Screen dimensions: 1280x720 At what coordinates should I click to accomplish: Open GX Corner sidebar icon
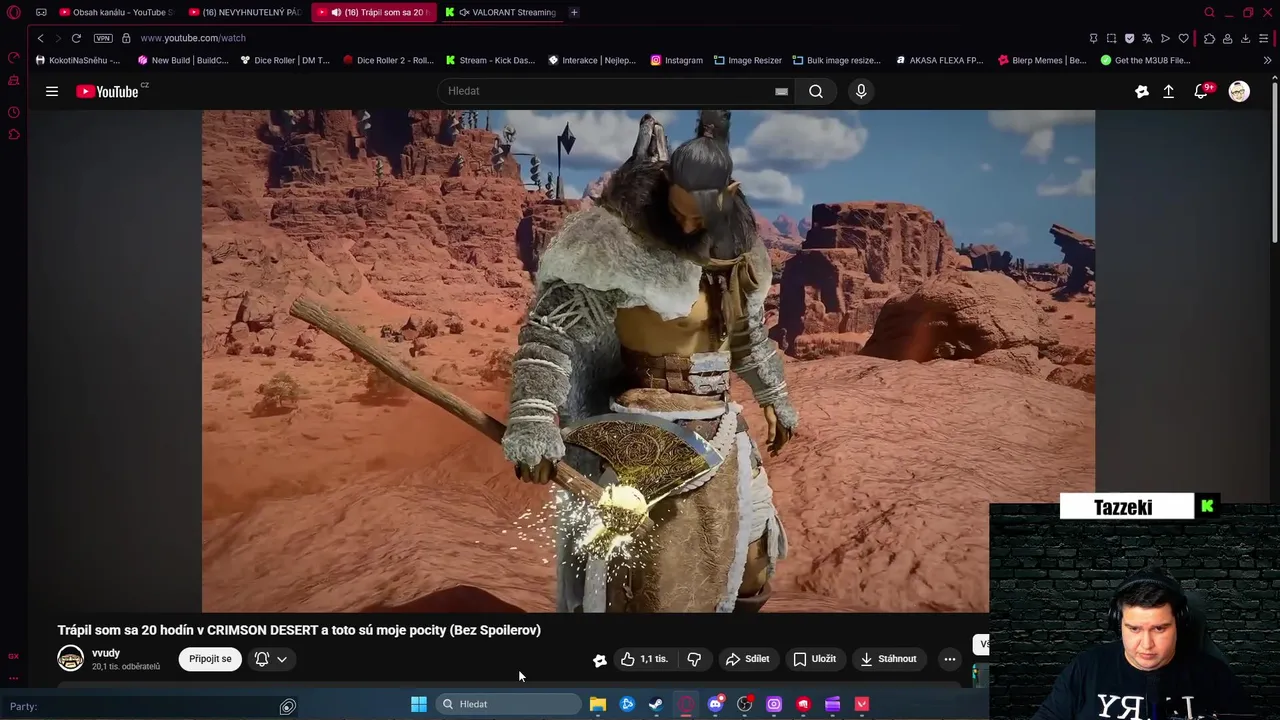coord(14,656)
